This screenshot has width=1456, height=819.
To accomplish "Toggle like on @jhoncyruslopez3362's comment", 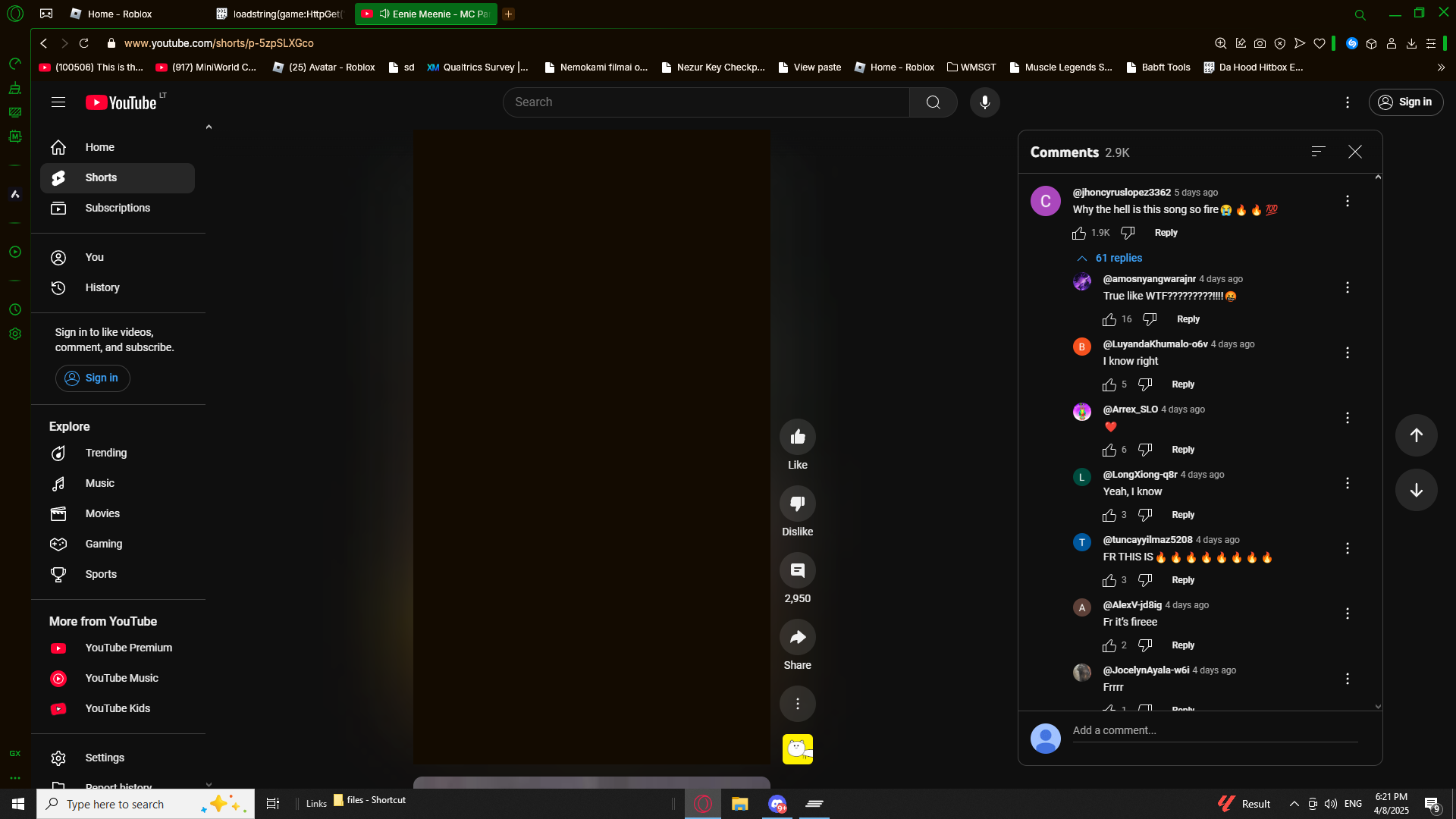I will [1079, 233].
